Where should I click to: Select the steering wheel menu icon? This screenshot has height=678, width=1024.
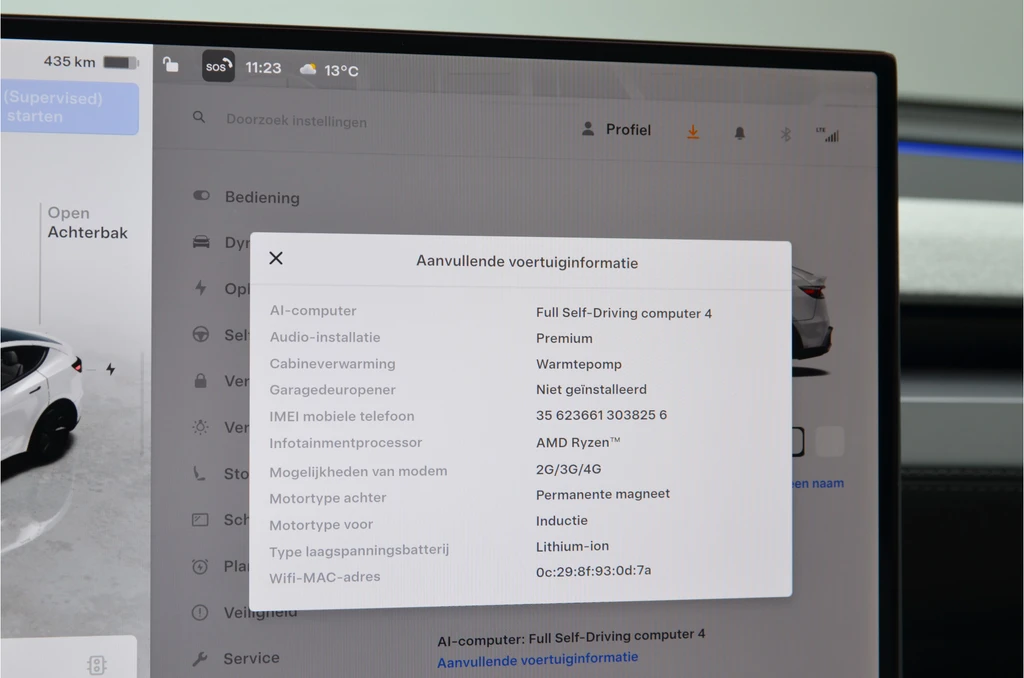[x=200, y=334]
